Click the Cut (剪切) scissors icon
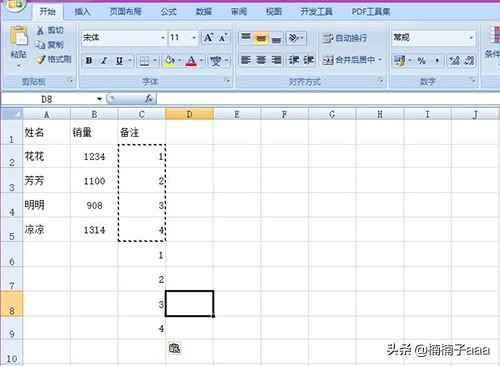Screen dimensions: 500x366 (x=40, y=31)
